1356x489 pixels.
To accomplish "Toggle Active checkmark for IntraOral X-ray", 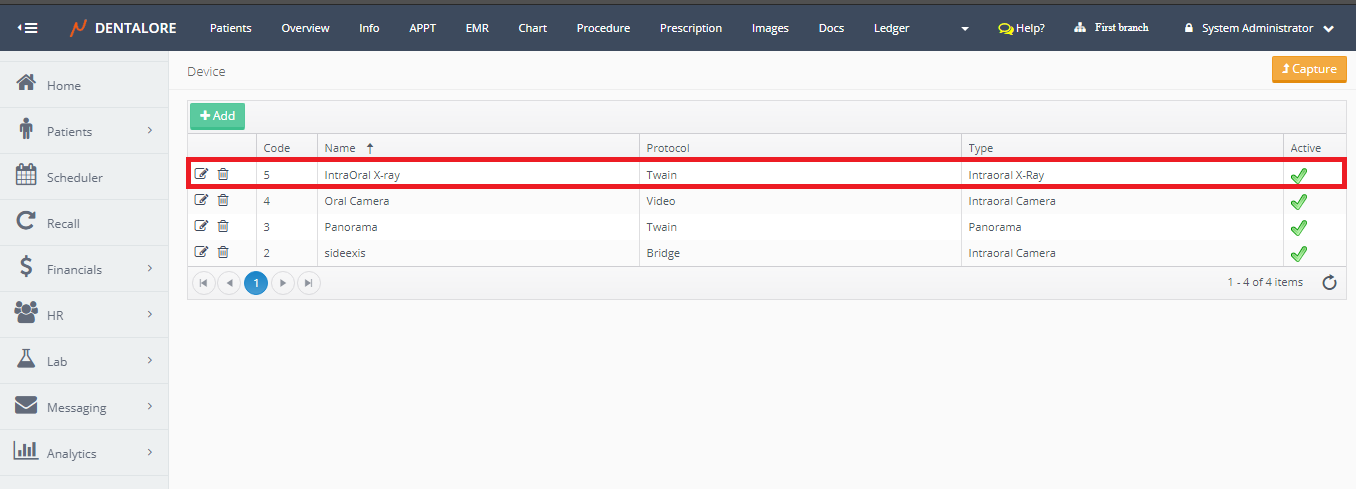I will 1298,176.
